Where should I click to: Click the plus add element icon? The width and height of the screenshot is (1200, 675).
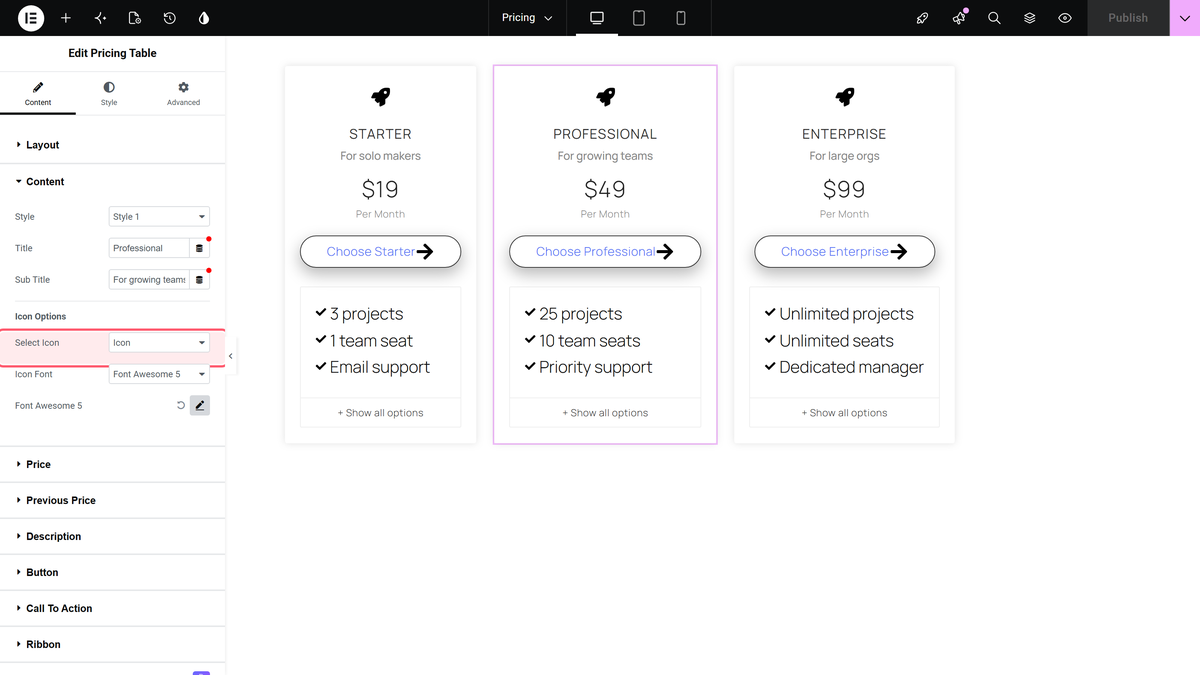pyautogui.click(x=66, y=18)
